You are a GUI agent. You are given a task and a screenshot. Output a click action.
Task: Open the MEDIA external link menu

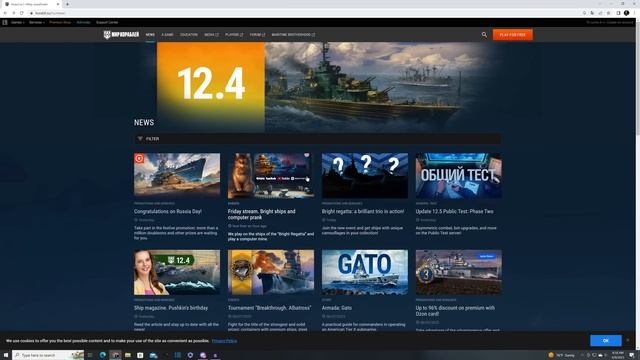(211, 35)
